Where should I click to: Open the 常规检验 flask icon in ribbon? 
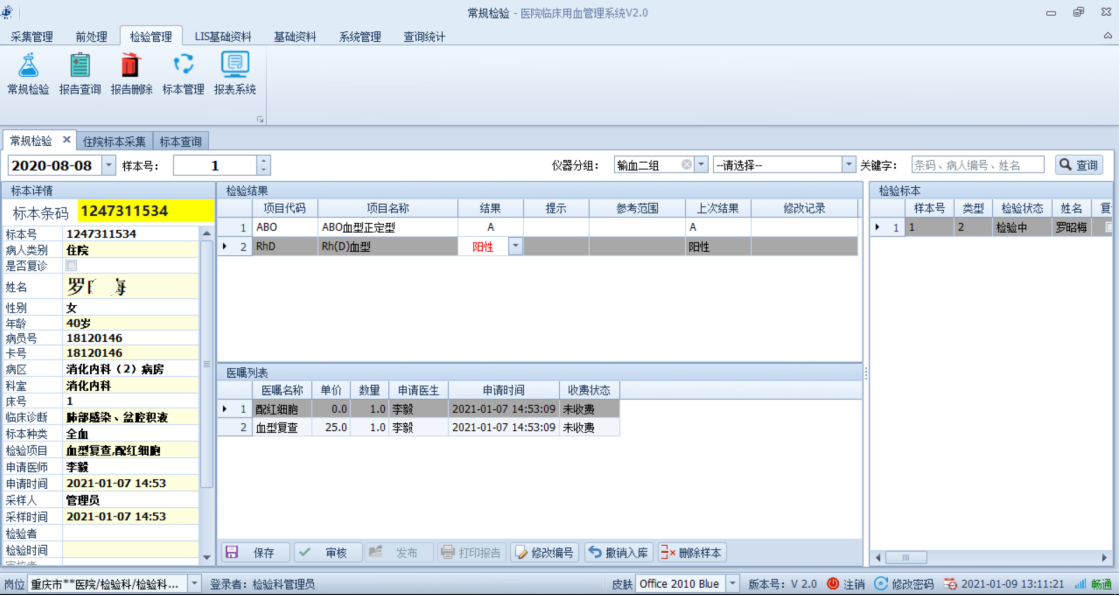point(28,66)
